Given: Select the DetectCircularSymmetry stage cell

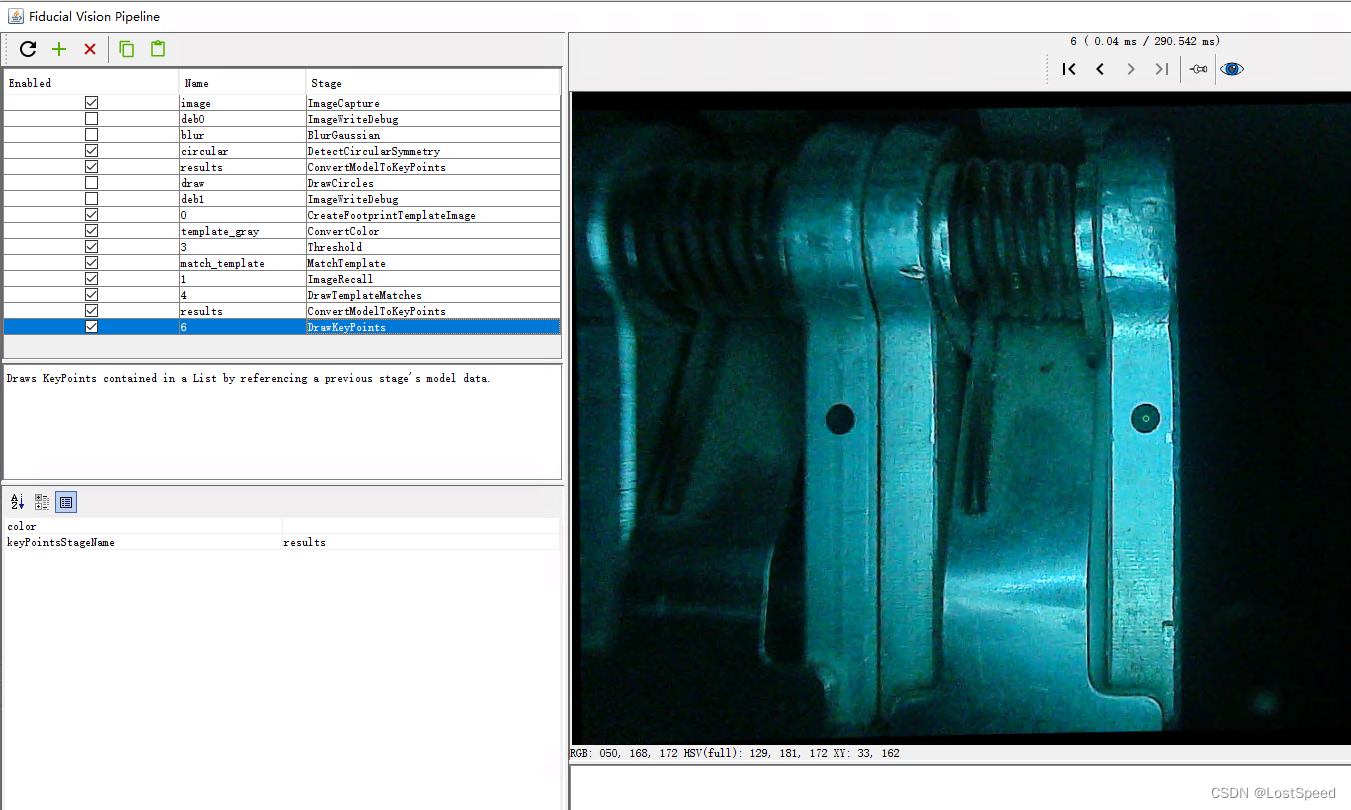Looking at the screenshot, I should coord(433,151).
